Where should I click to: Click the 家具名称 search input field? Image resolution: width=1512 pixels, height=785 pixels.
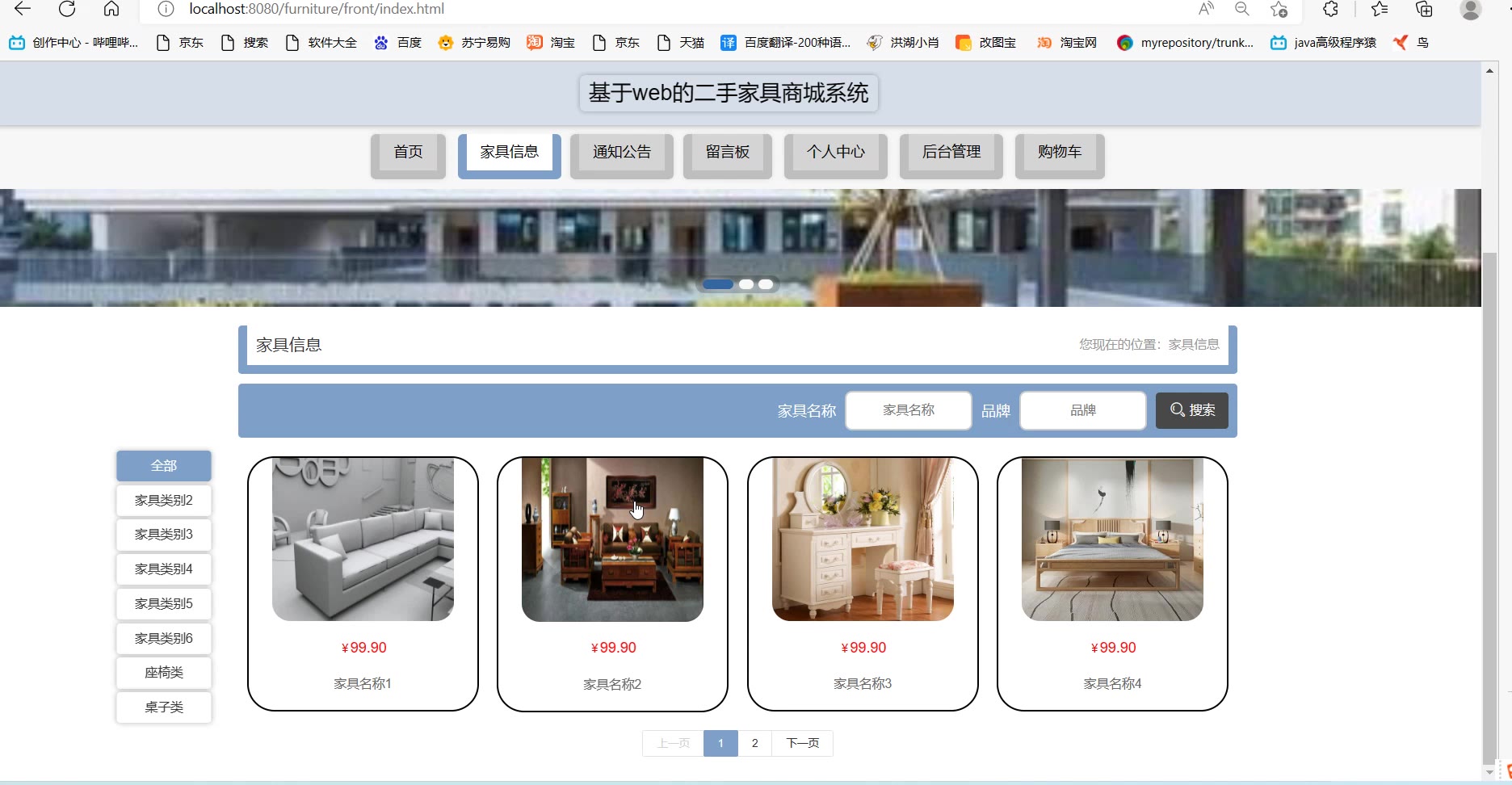[x=908, y=410]
